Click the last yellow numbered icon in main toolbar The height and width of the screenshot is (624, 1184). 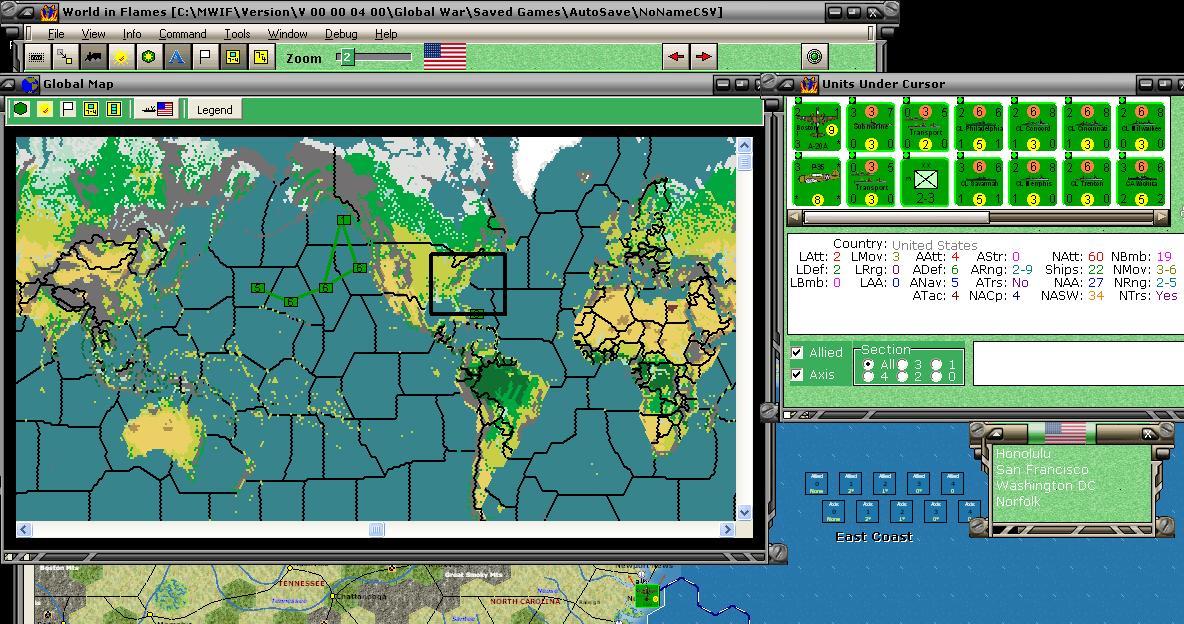coord(261,57)
